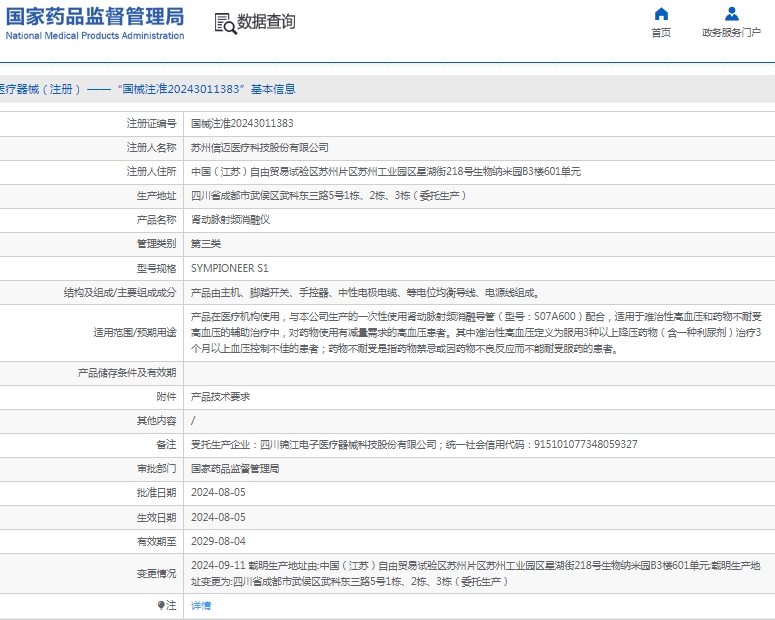Click the National Medical Products Administration subtitle
The image size is (775, 620).
[95, 36]
